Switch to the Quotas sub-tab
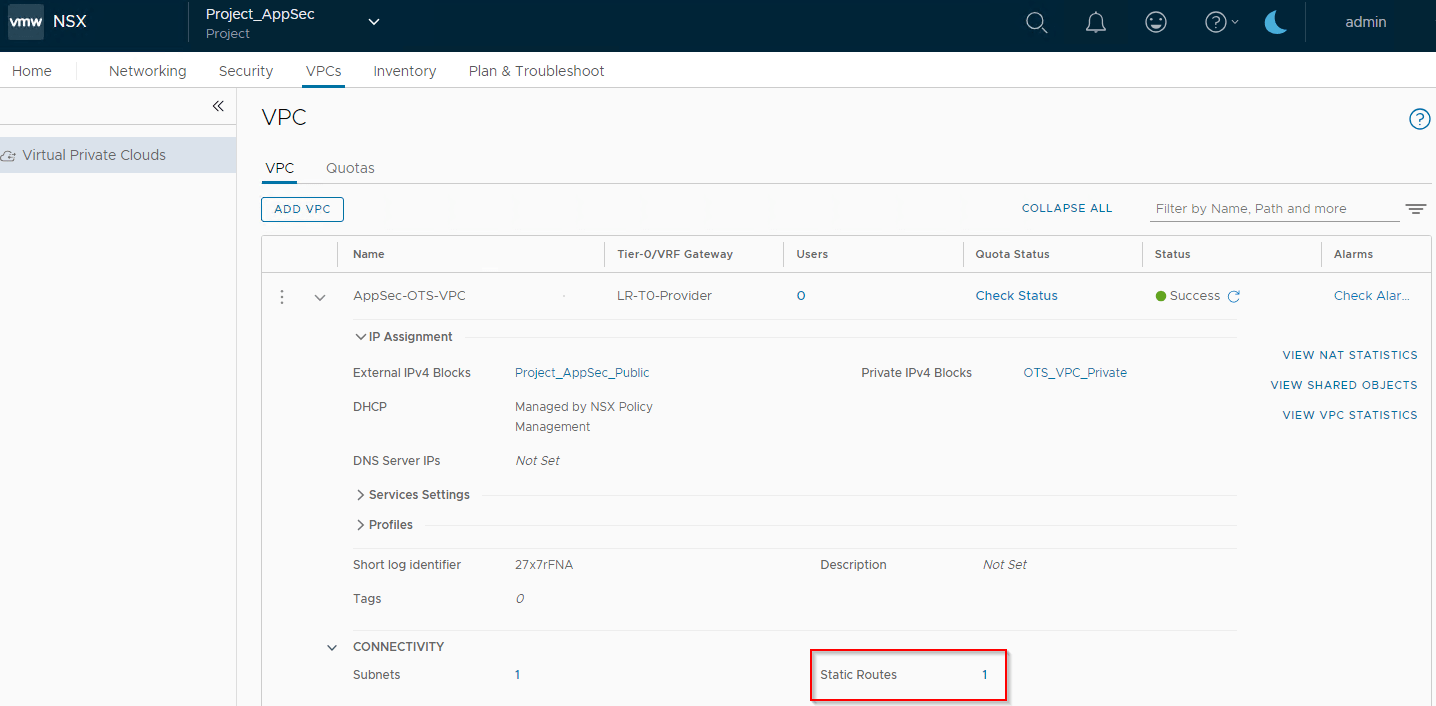This screenshot has height=706, width=1436. (350, 168)
